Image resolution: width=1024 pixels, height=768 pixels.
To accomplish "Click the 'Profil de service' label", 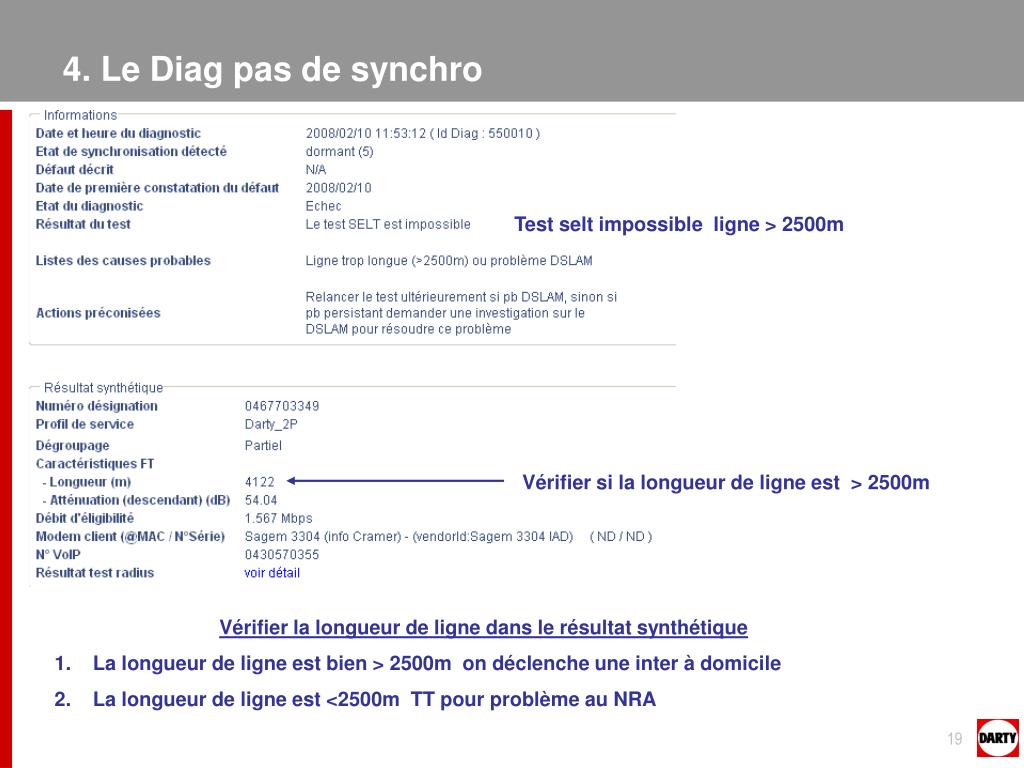I will tap(85, 424).
